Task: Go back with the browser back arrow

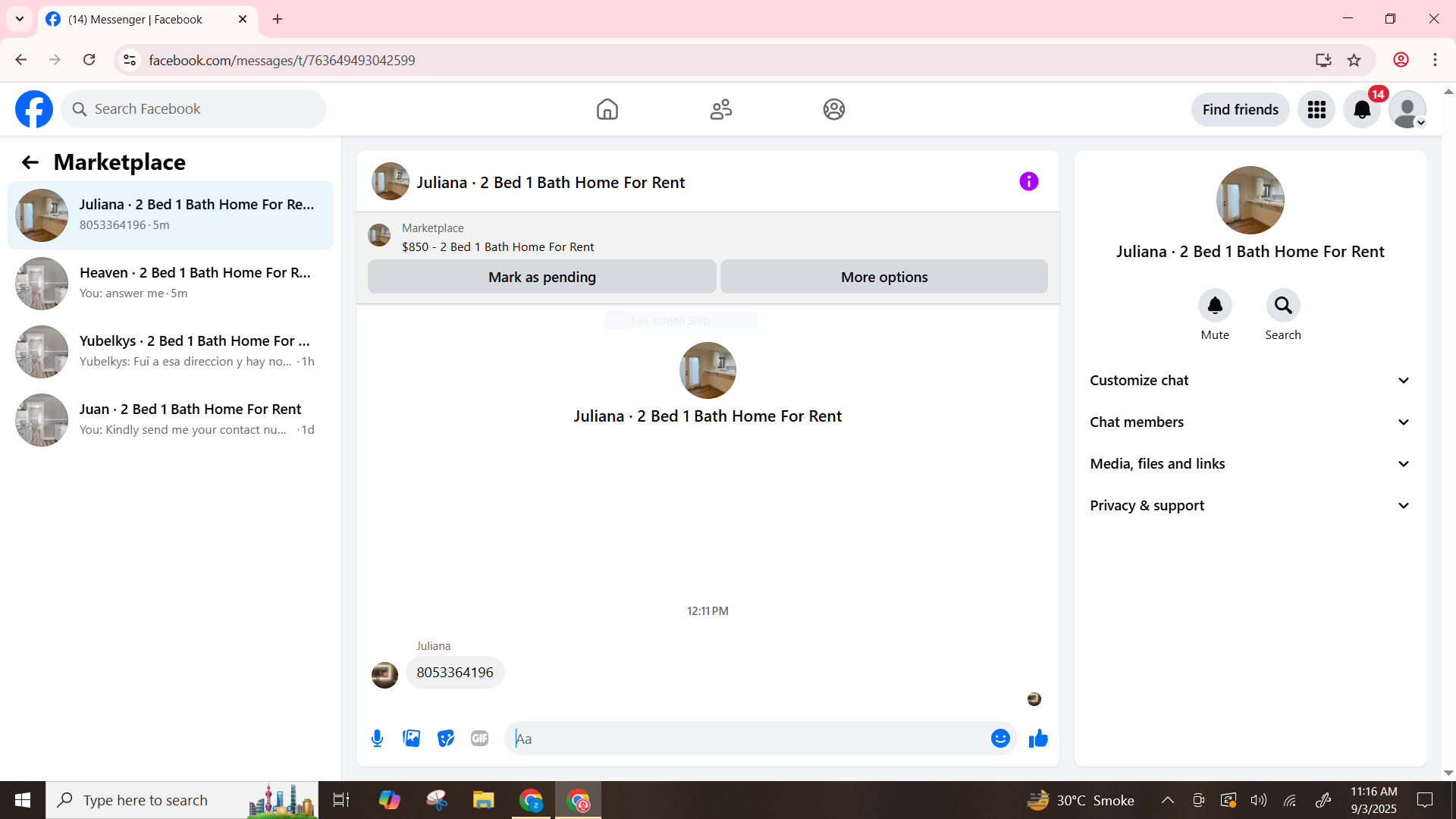Action: pos(21,60)
